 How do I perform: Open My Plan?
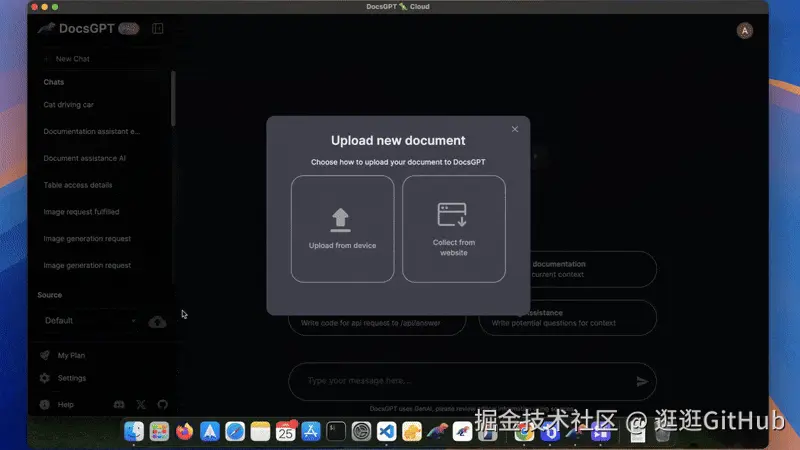63,355
